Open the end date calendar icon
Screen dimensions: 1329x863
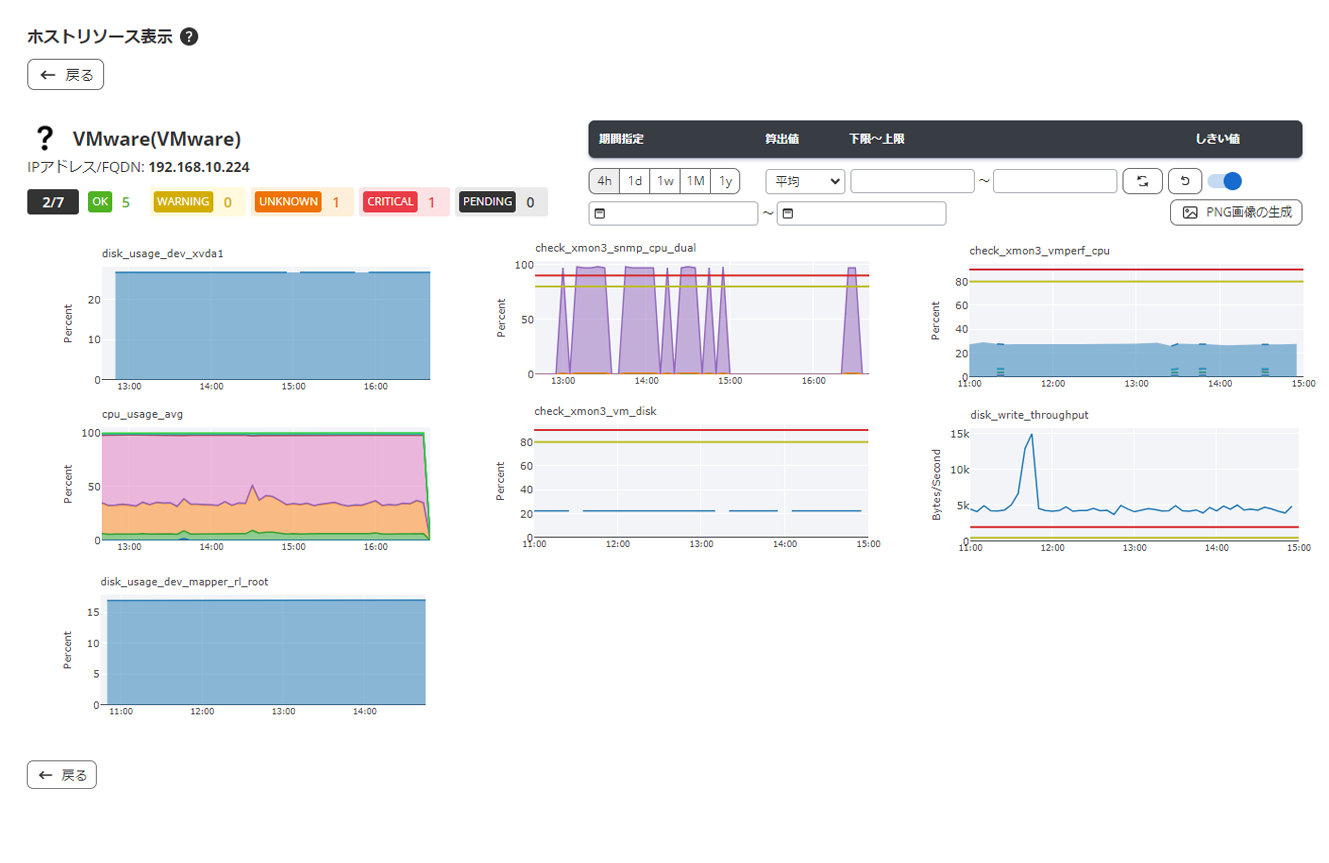pyautogui.click(x=788, y=214)
